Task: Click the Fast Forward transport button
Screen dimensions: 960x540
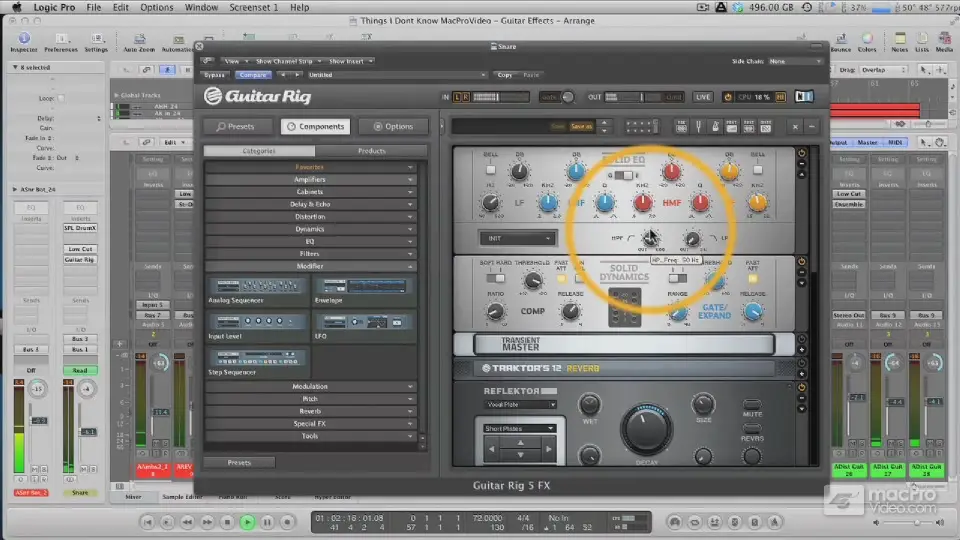Action: (x=208, y=522)
